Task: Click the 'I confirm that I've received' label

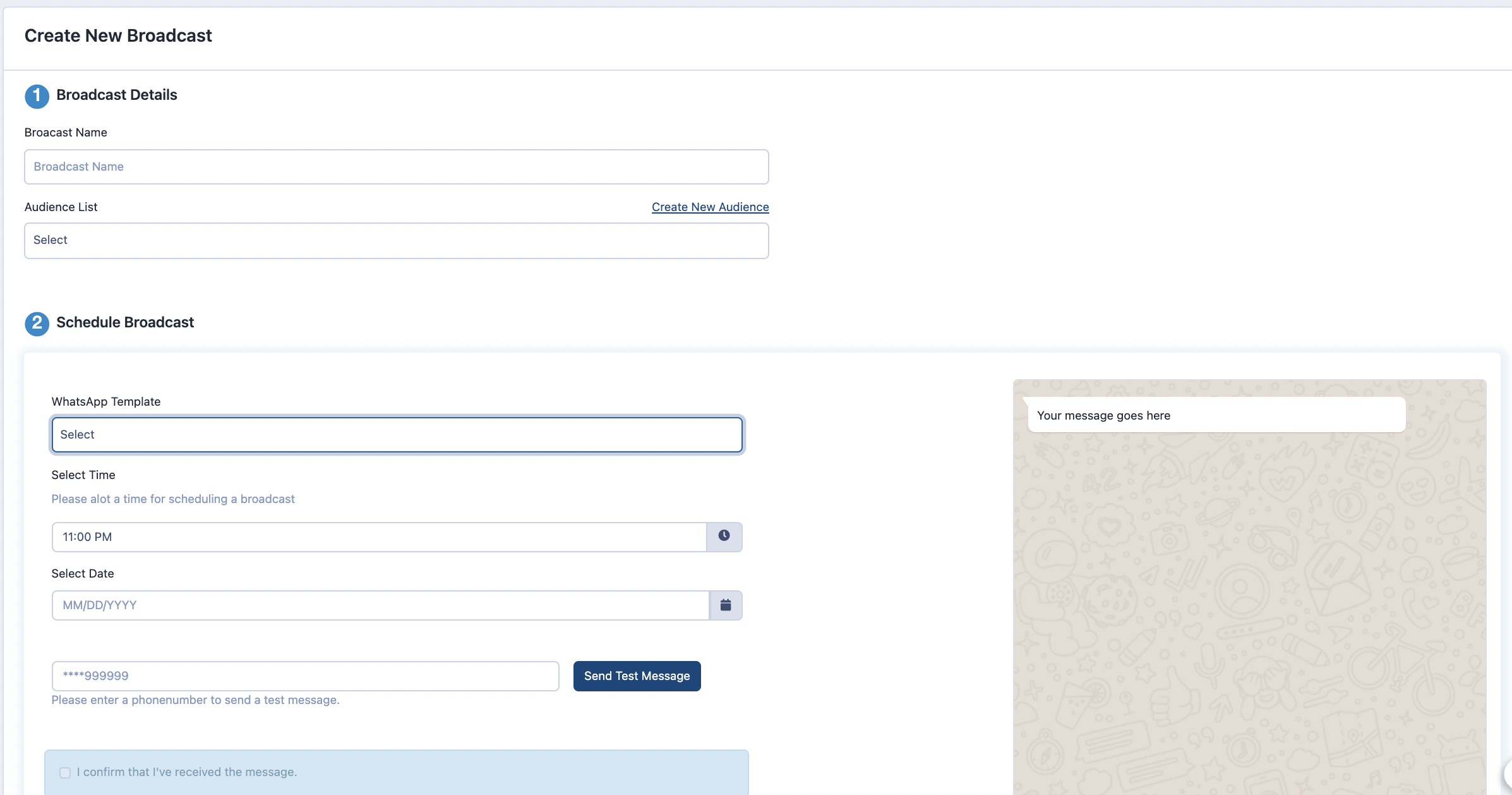Action: pyautogui.click(x=187, y=772)
